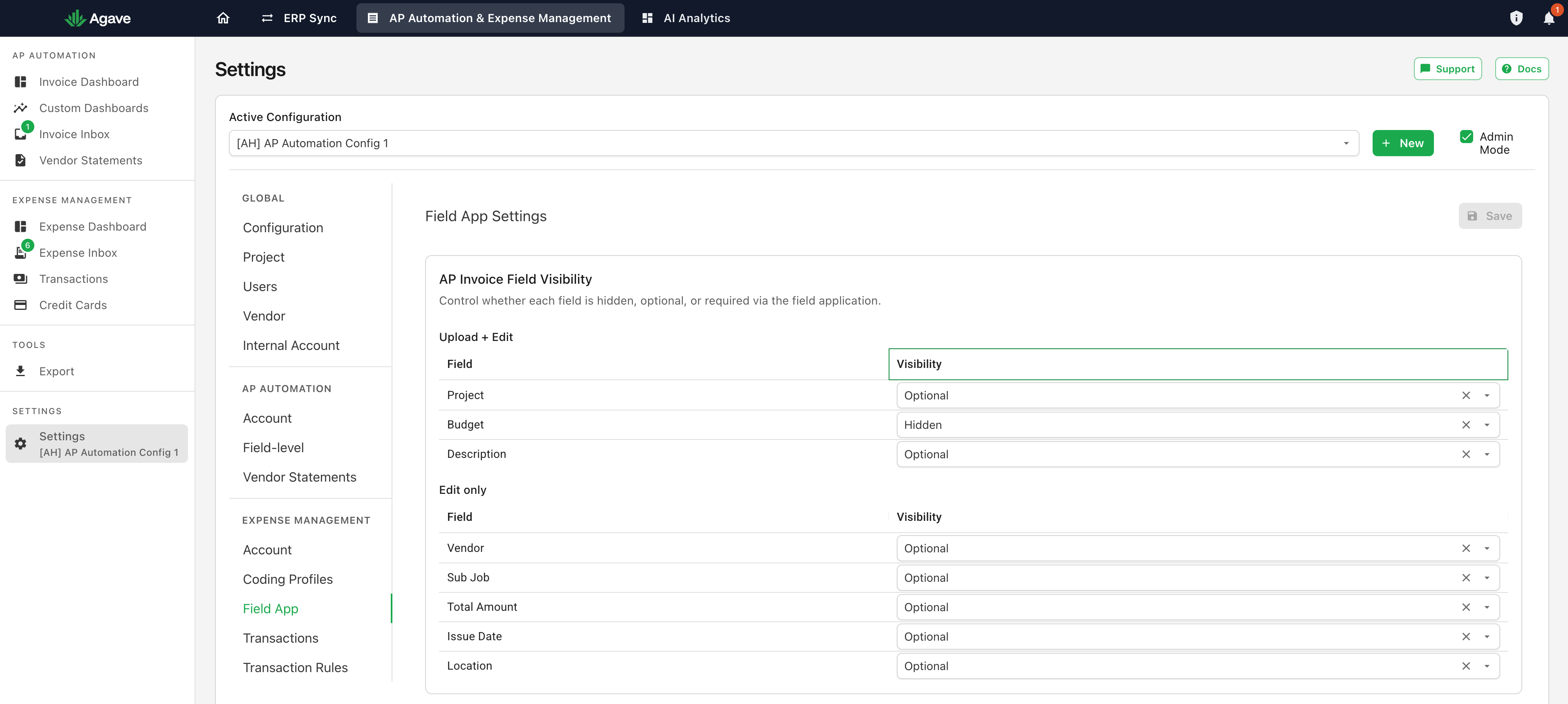Viewport: 1568px width, 704px height.
Task: Open Transaction Rules settings
Action: 295,668
